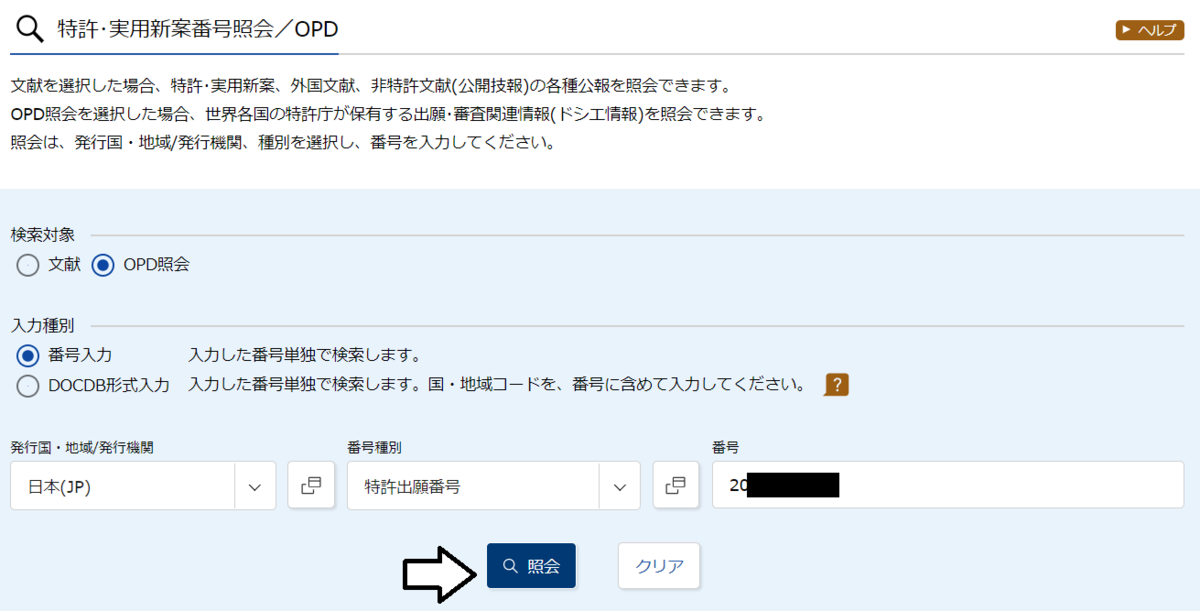Click the 入力種別 section label
Screen dimensions: 1200x611
coord(43,326)
